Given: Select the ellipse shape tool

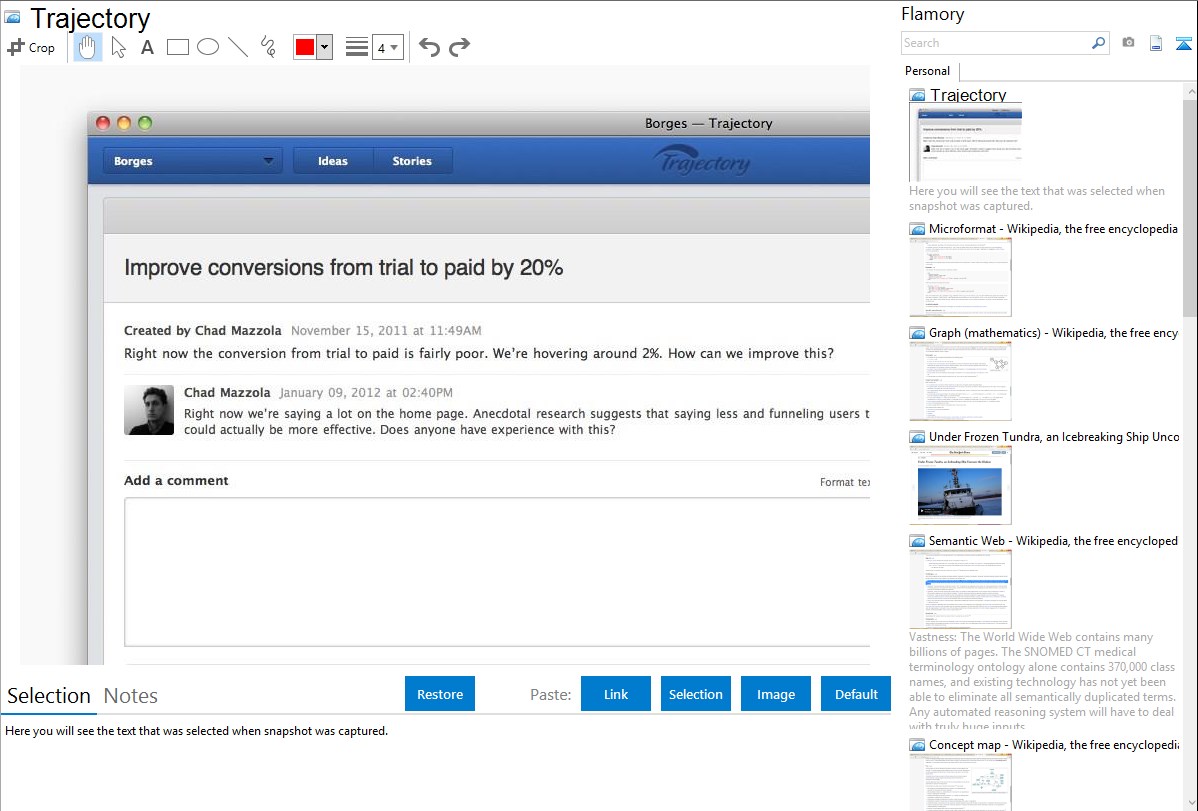Looking at the screenshot, I should click(208, 47).
